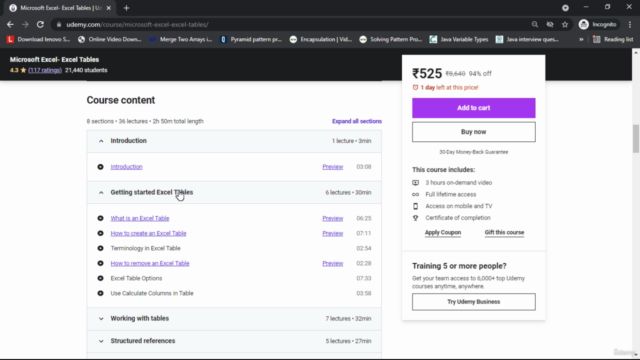Viewport: 640px width, 360px height.
Task: Click Expand all sections
Action: coord(357,121)
